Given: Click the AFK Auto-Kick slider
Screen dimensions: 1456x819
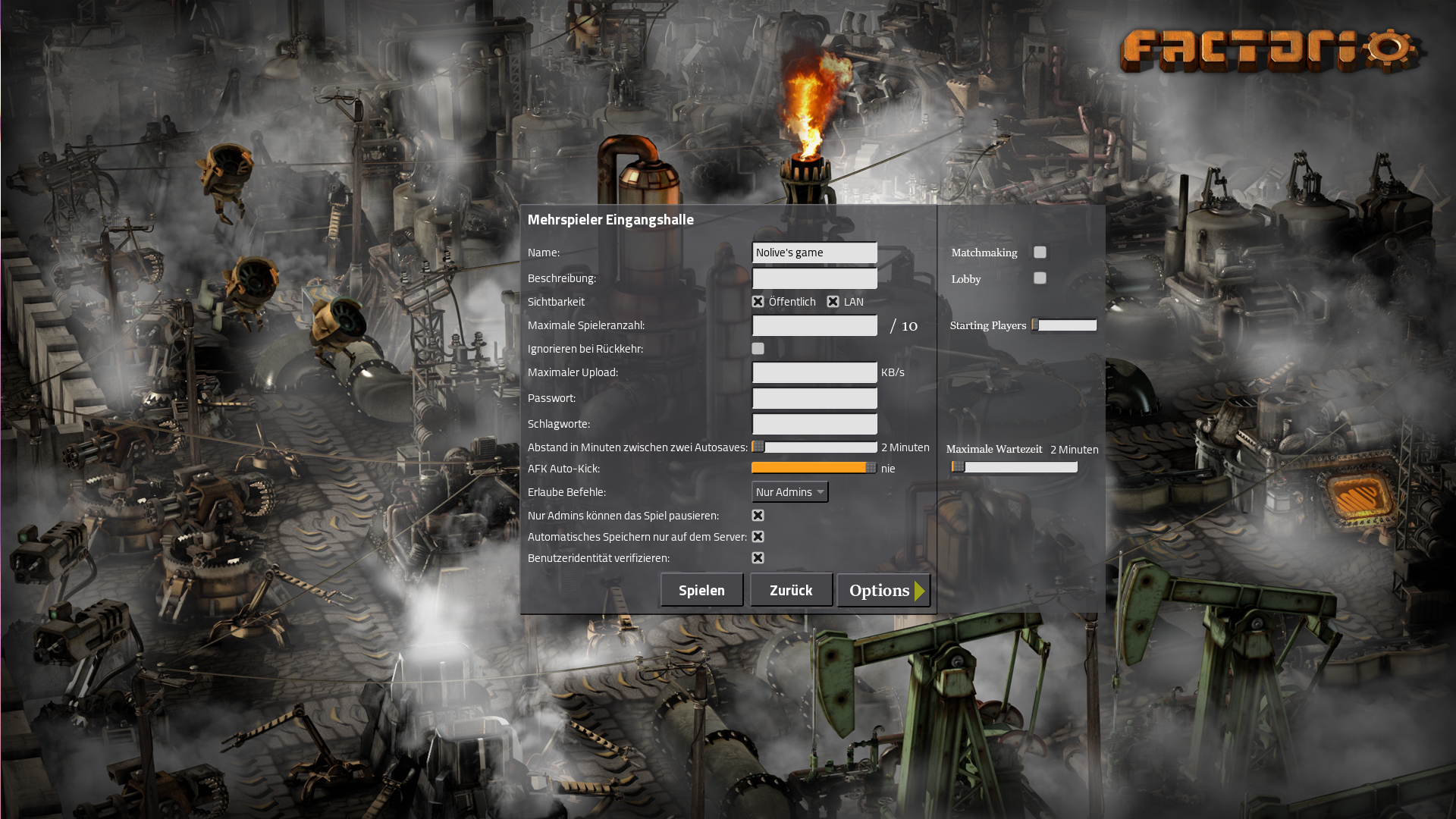Looking at the screenshot, I should click(x=814, y=468).
